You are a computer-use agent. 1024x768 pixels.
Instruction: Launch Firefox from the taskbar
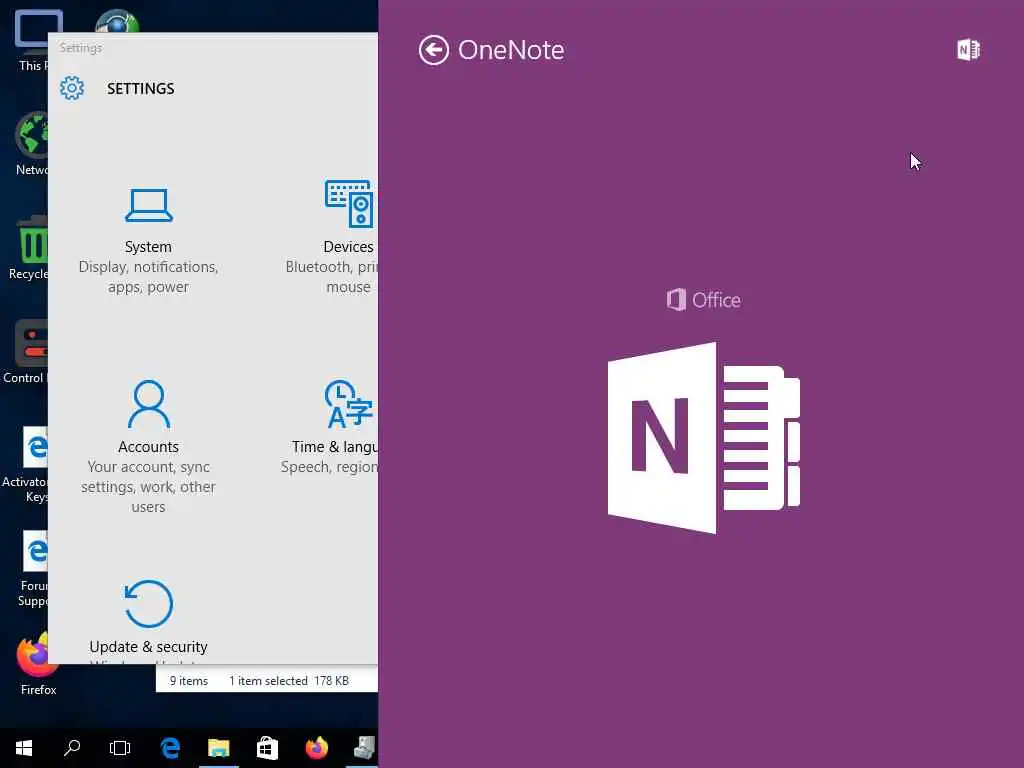click(317, 748)
